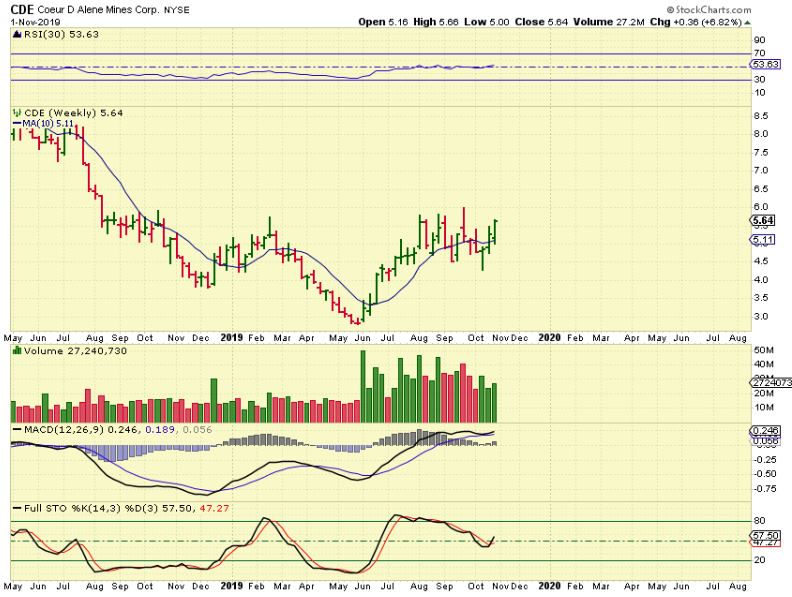Image resolution: width=792 pixels, height=597 pixels.
Task: Click the red 47.27 %D value in the STO legend
Action: (x=215, y=508)
